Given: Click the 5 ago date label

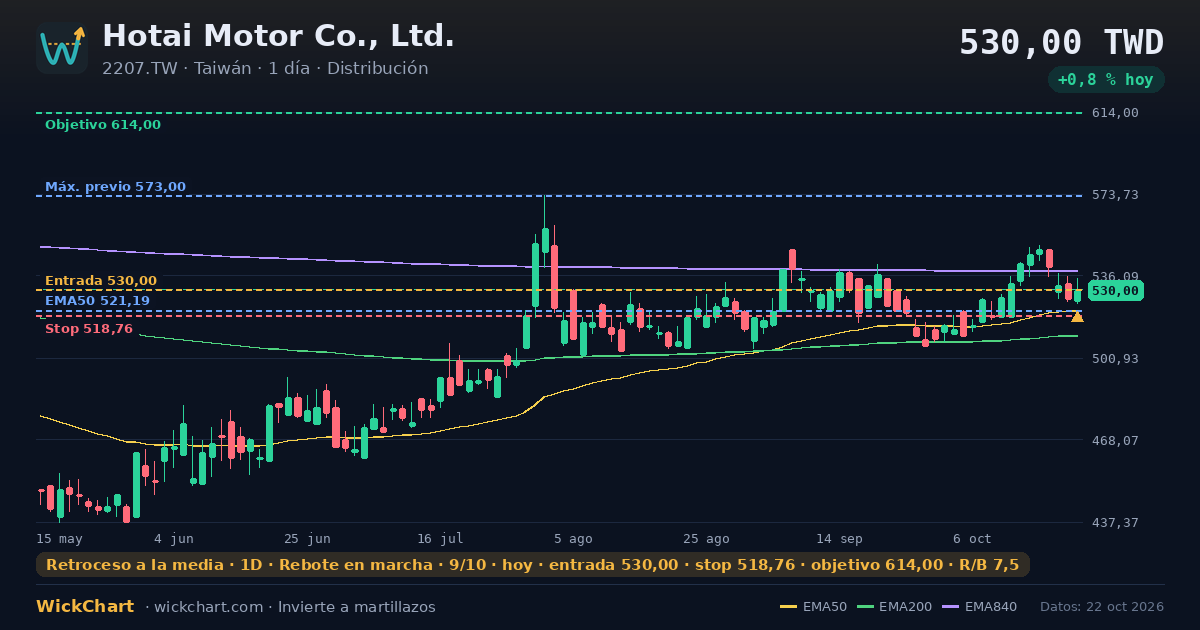Looking at the screenshot, I should 573,538.
